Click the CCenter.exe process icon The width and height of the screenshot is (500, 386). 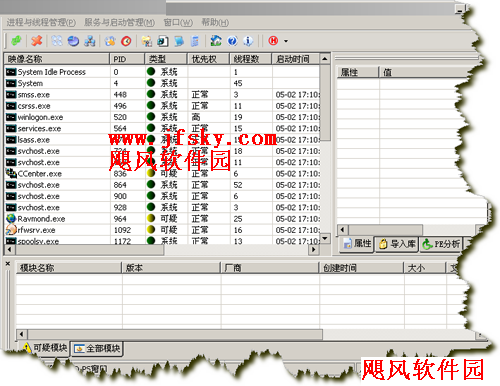click(11, 173)
